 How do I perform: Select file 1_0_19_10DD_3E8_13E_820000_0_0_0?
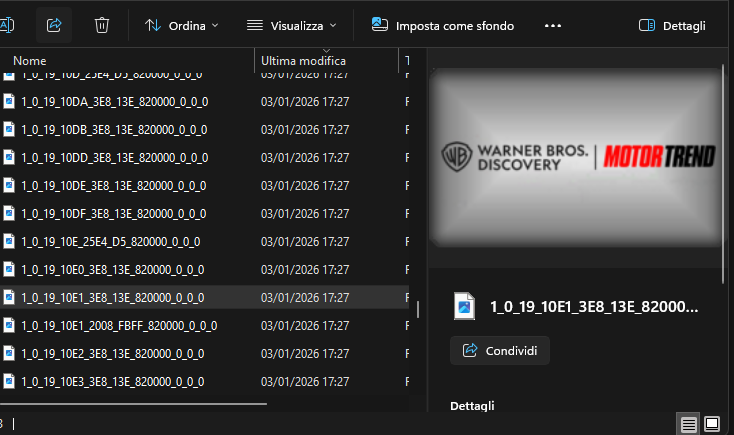[x=115, y=158]
